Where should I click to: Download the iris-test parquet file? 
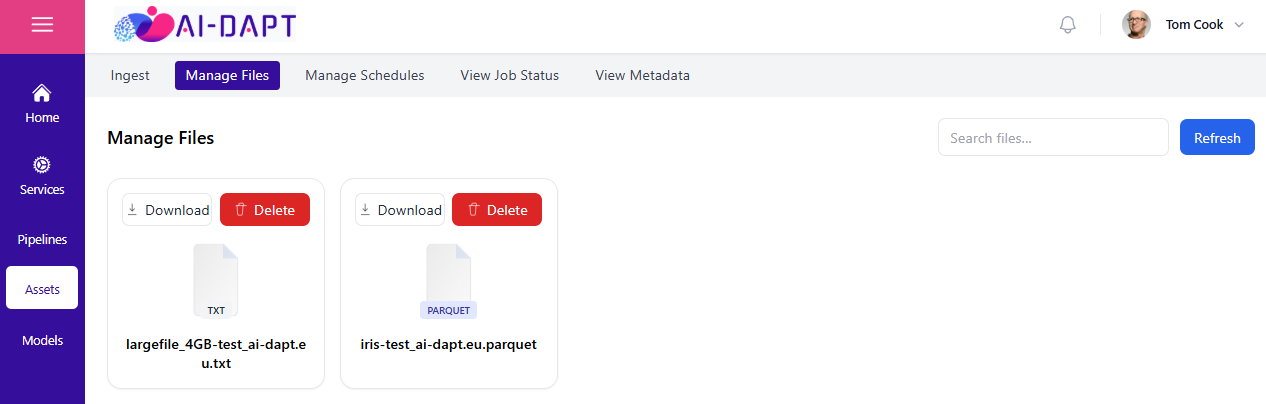click(400, 210)
